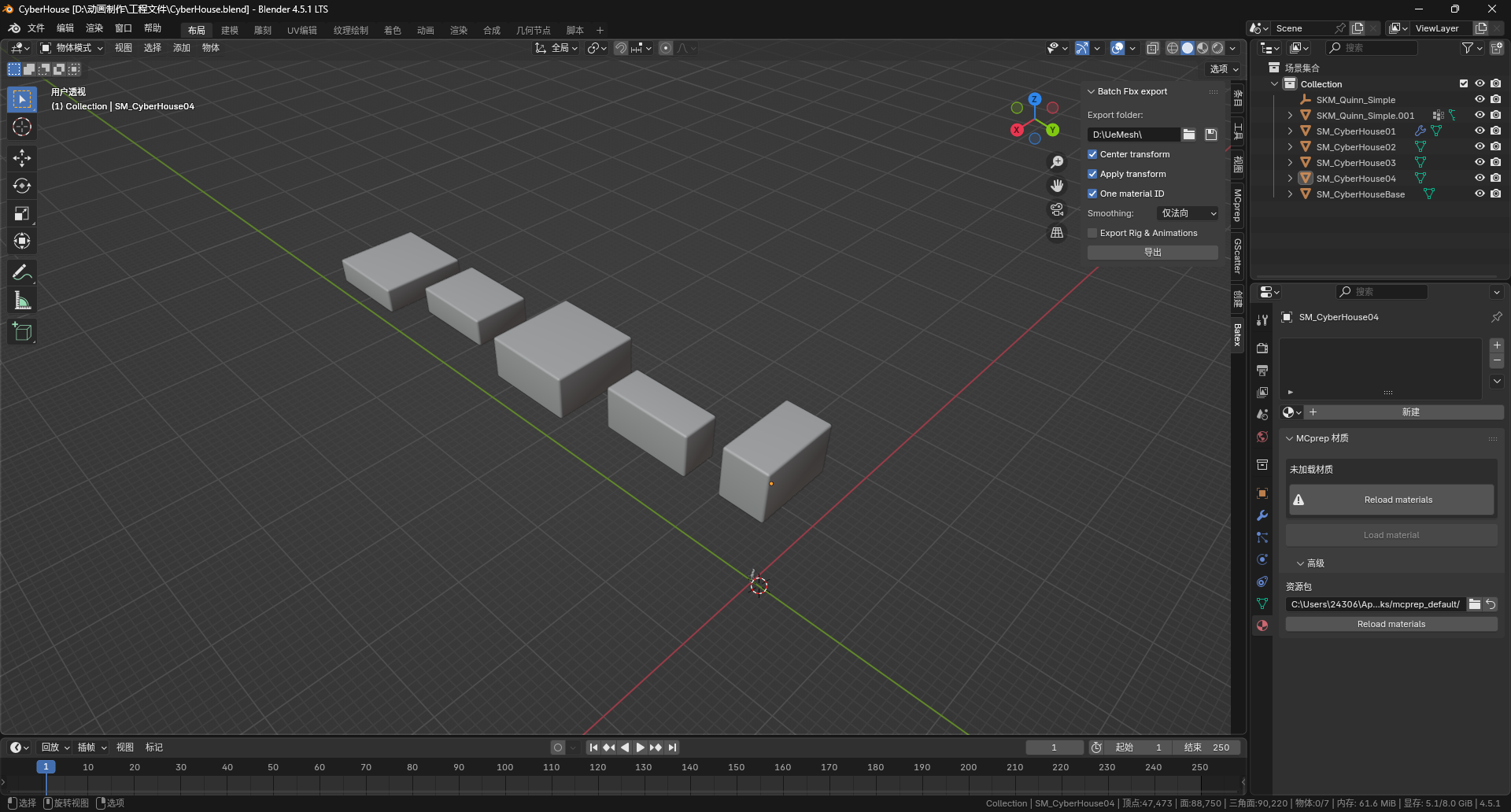Open the 物体模式 mode dropdown
Viewport: 1511px width, 812px height.
tap(72, 48)
